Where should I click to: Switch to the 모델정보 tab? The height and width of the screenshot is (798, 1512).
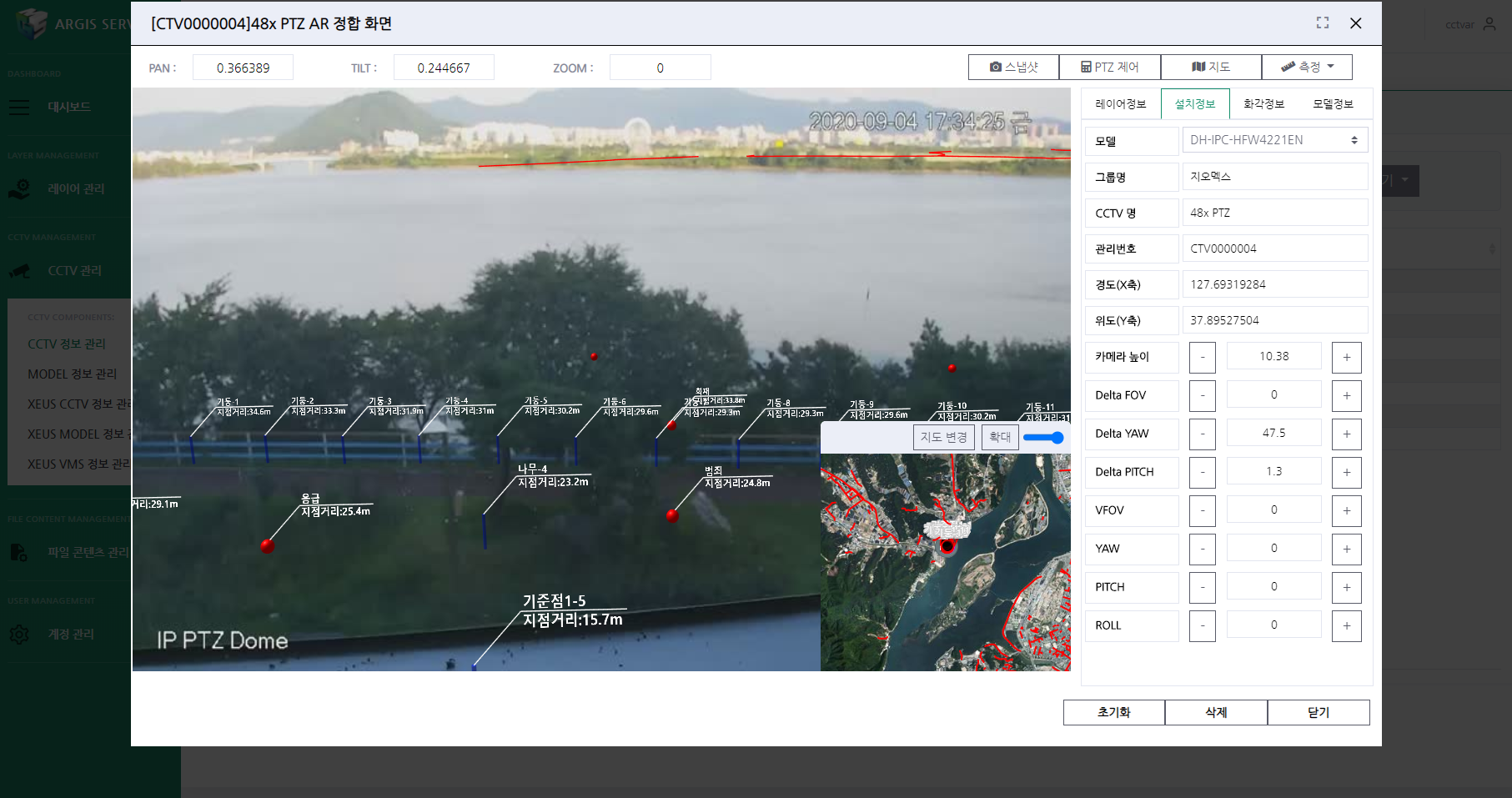(x=1333, y=104)
